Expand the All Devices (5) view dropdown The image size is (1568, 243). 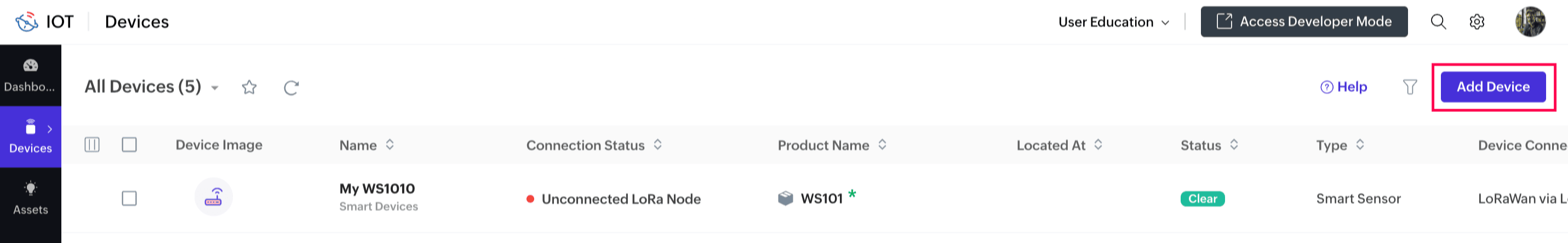coord(215,88)
